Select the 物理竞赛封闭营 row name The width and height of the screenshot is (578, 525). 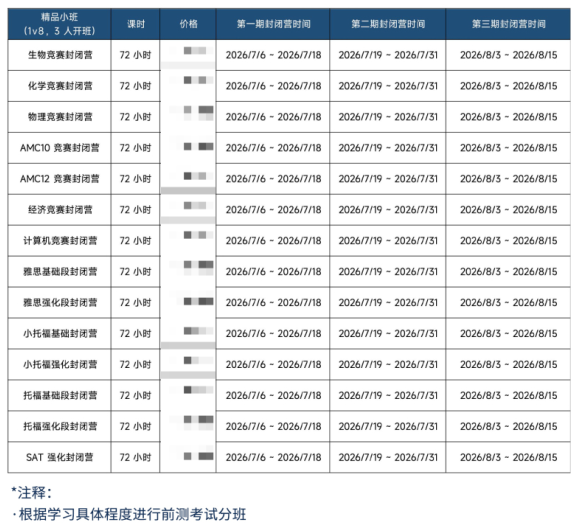[60, 117]
